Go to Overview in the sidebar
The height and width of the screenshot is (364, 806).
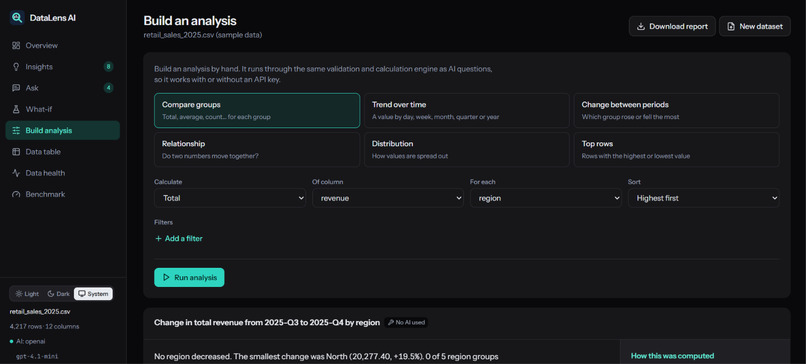coord(63,46)
